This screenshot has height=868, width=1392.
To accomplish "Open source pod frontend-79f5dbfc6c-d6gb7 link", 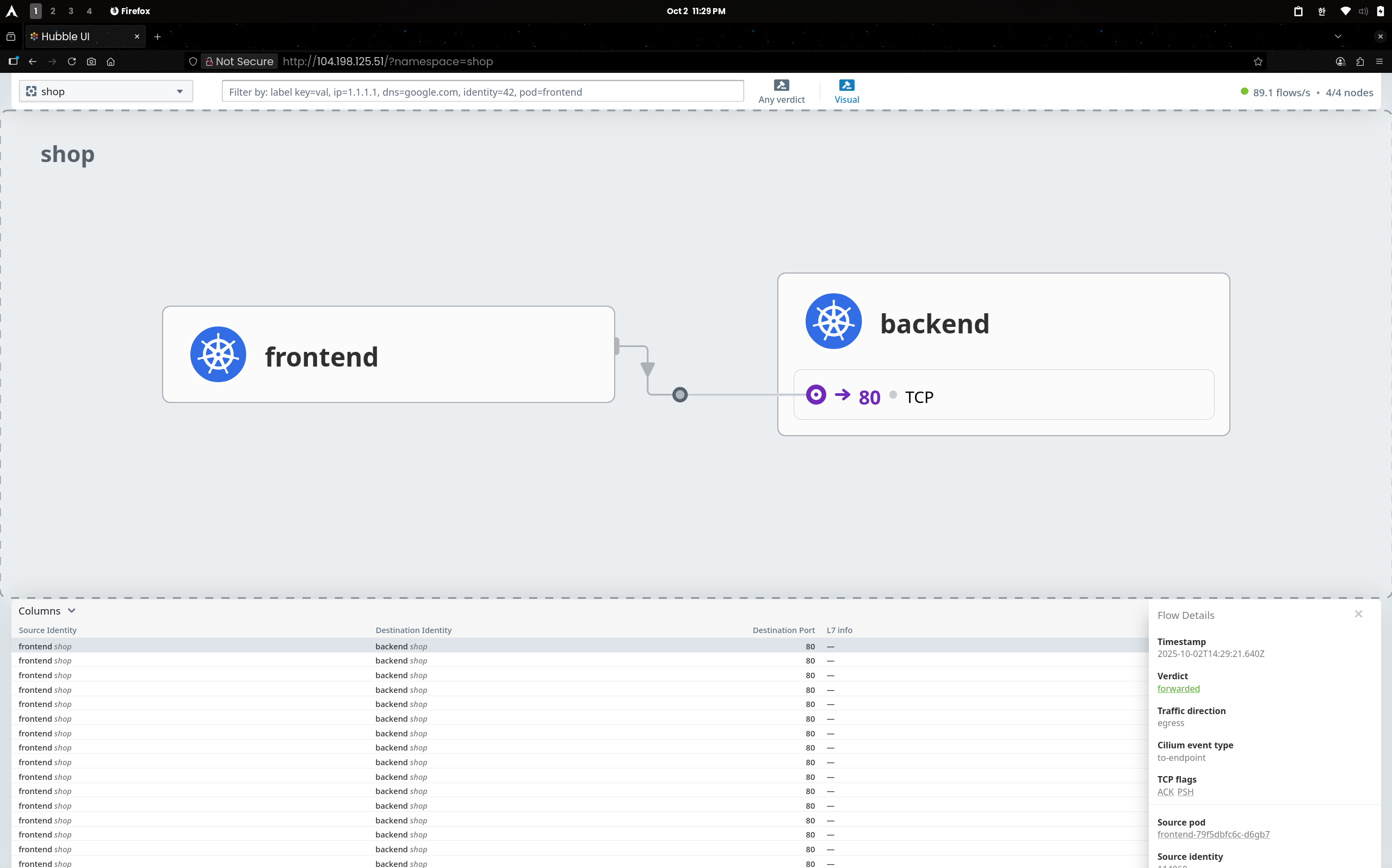I will point(1213,834).
